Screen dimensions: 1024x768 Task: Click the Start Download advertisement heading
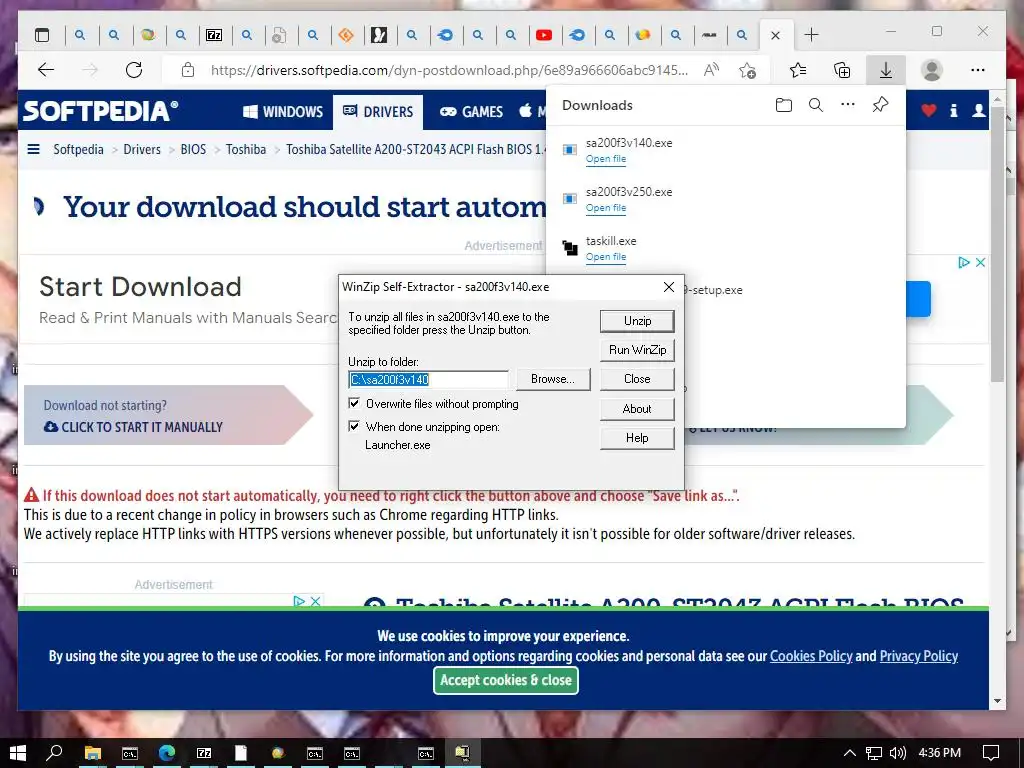[x=140, y=287]
